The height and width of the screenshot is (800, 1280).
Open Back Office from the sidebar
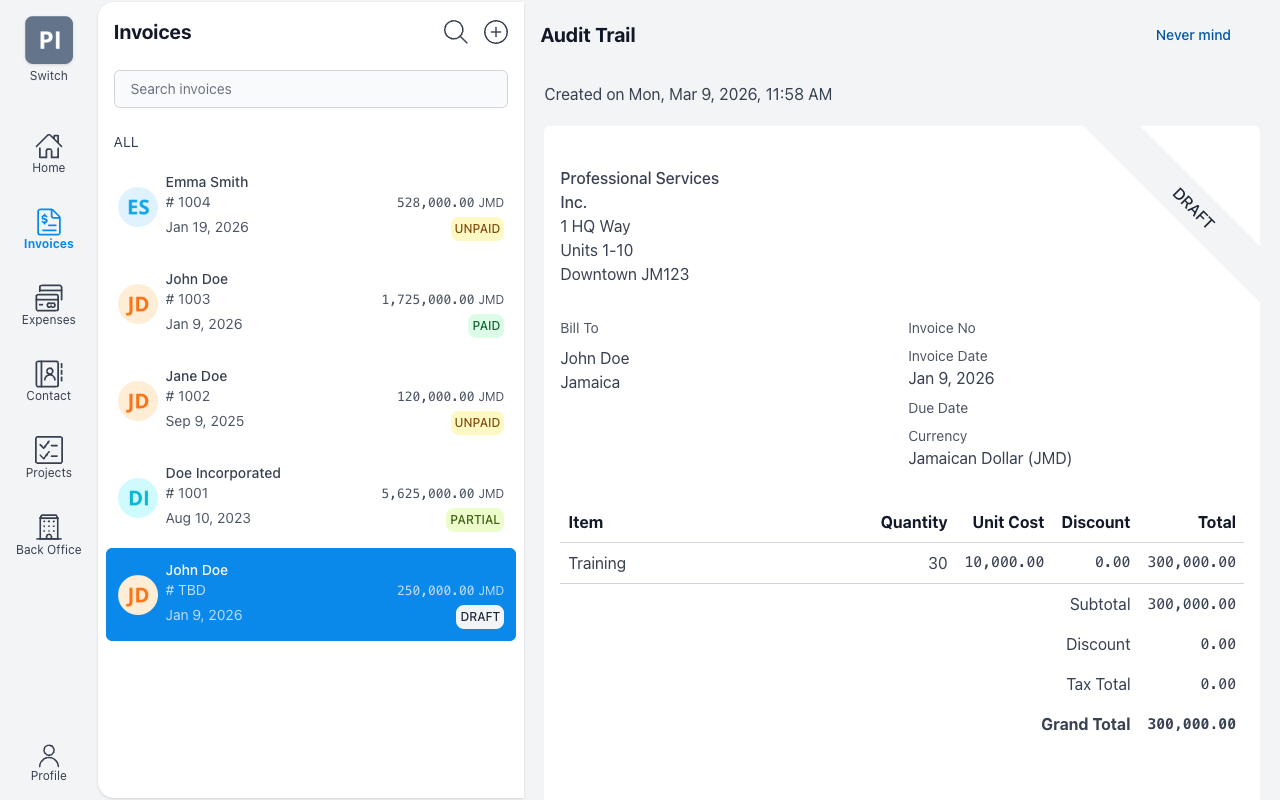coord(48,532)
